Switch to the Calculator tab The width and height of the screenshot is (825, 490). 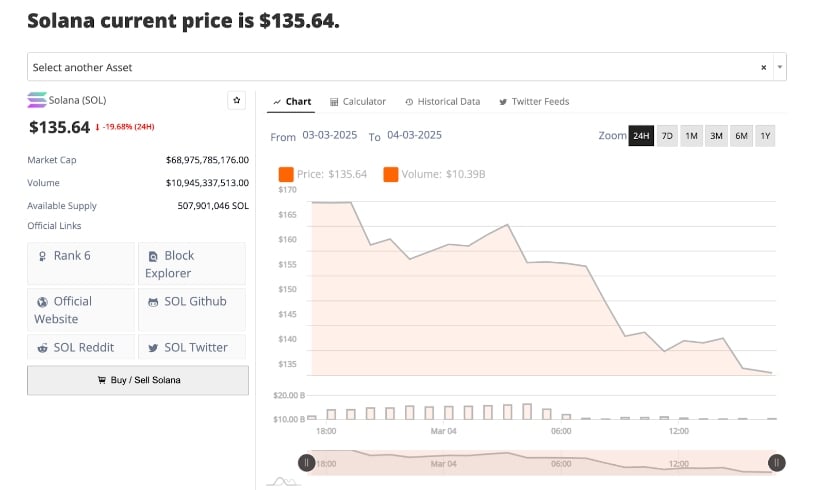tap(357, 102)
